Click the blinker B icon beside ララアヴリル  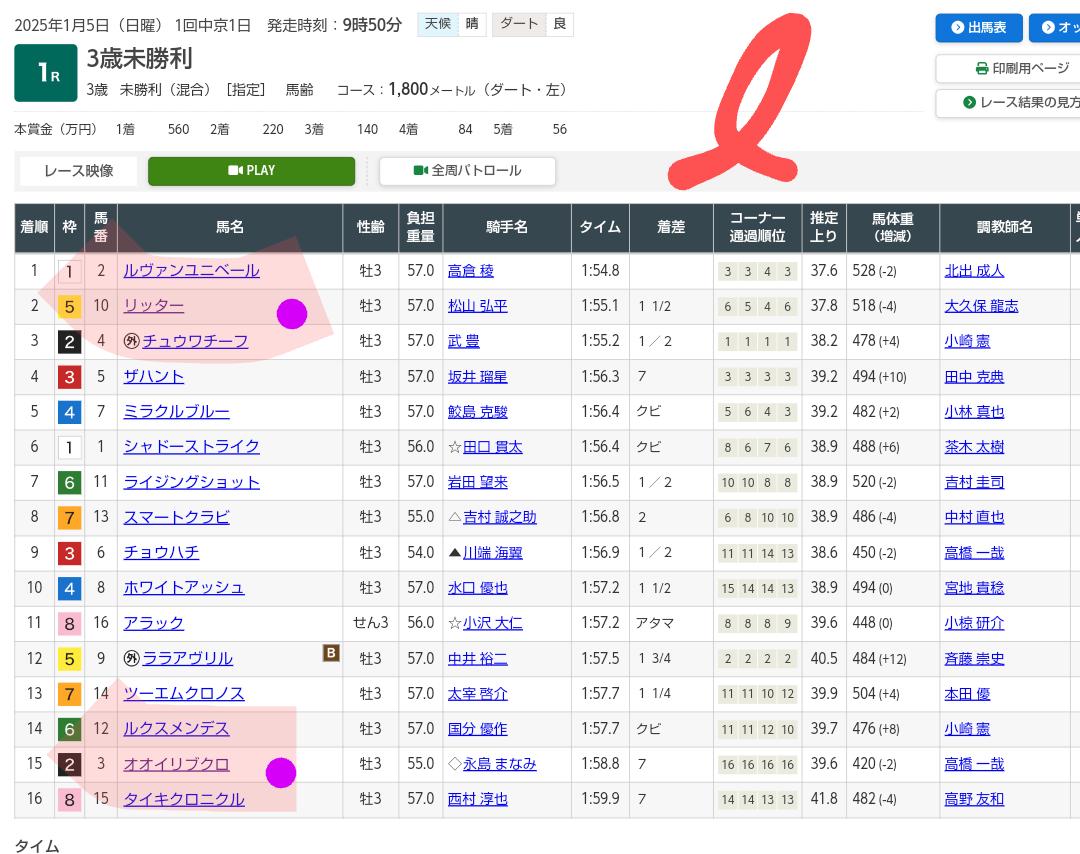coord(331,653)
